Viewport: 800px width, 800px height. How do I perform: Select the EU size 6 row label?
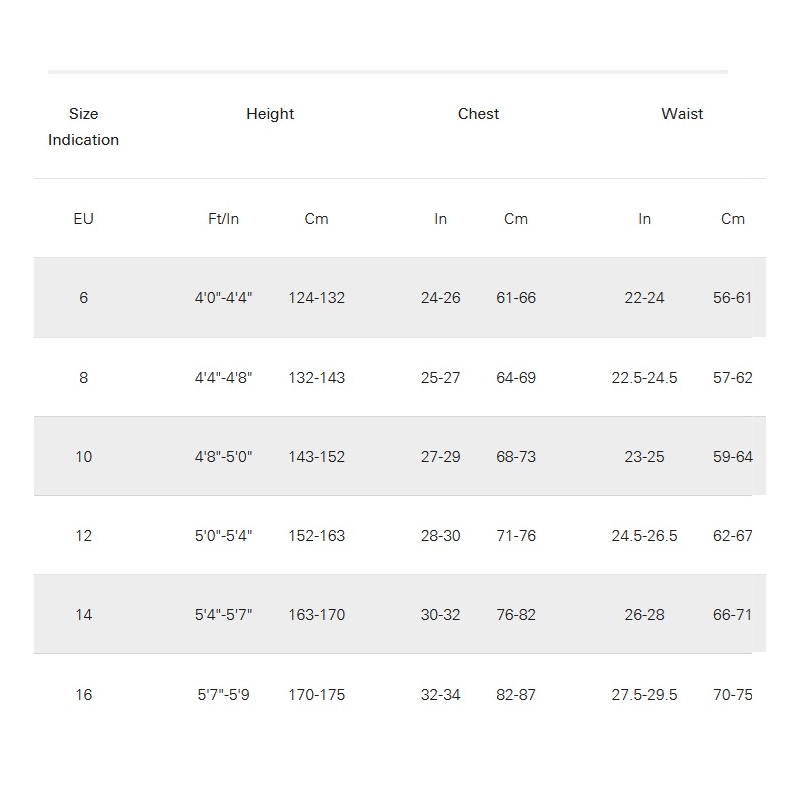click(x=83, y=298)
